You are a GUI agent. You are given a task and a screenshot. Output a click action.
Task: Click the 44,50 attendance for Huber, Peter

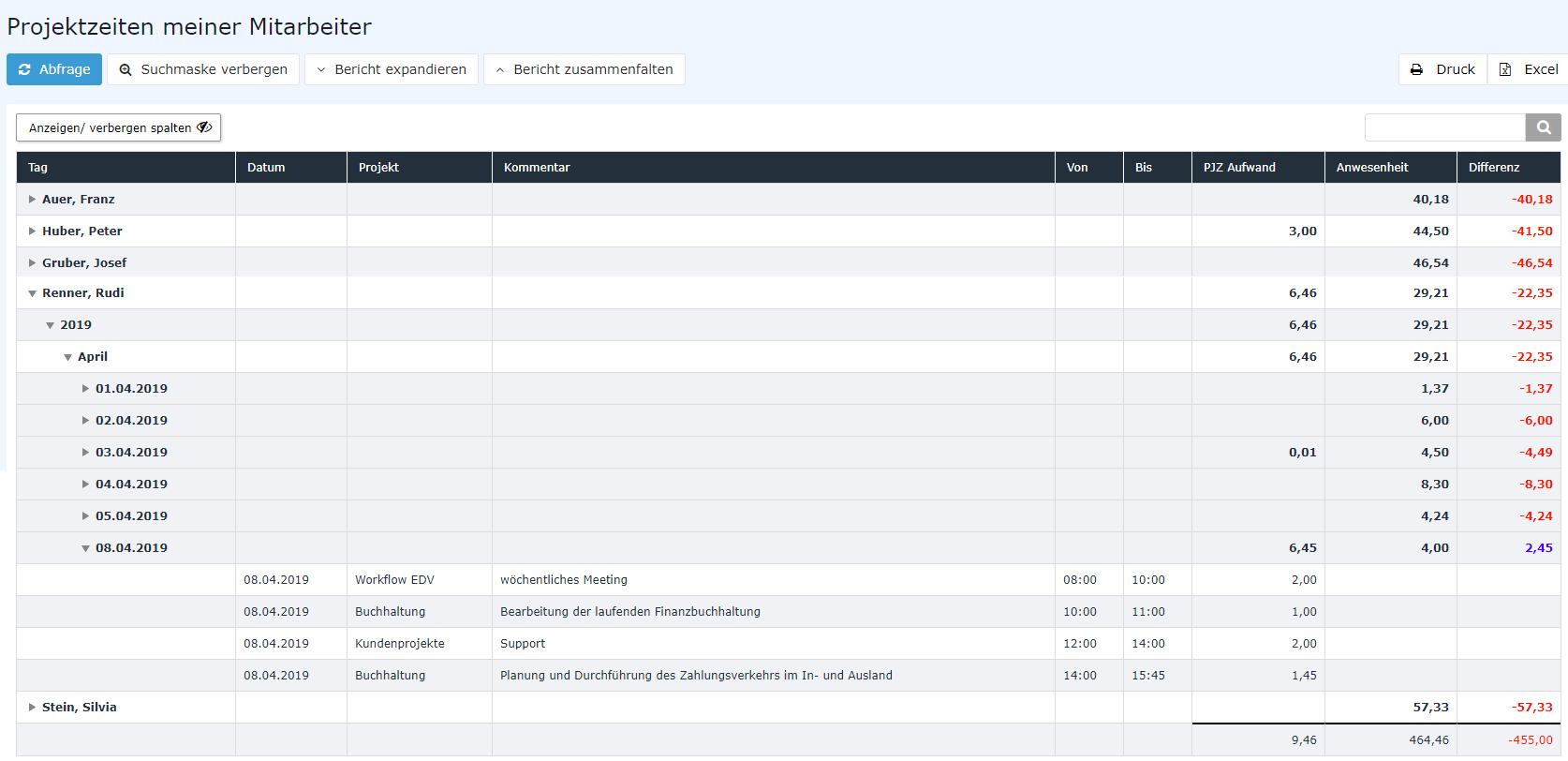click(1431, 231)
